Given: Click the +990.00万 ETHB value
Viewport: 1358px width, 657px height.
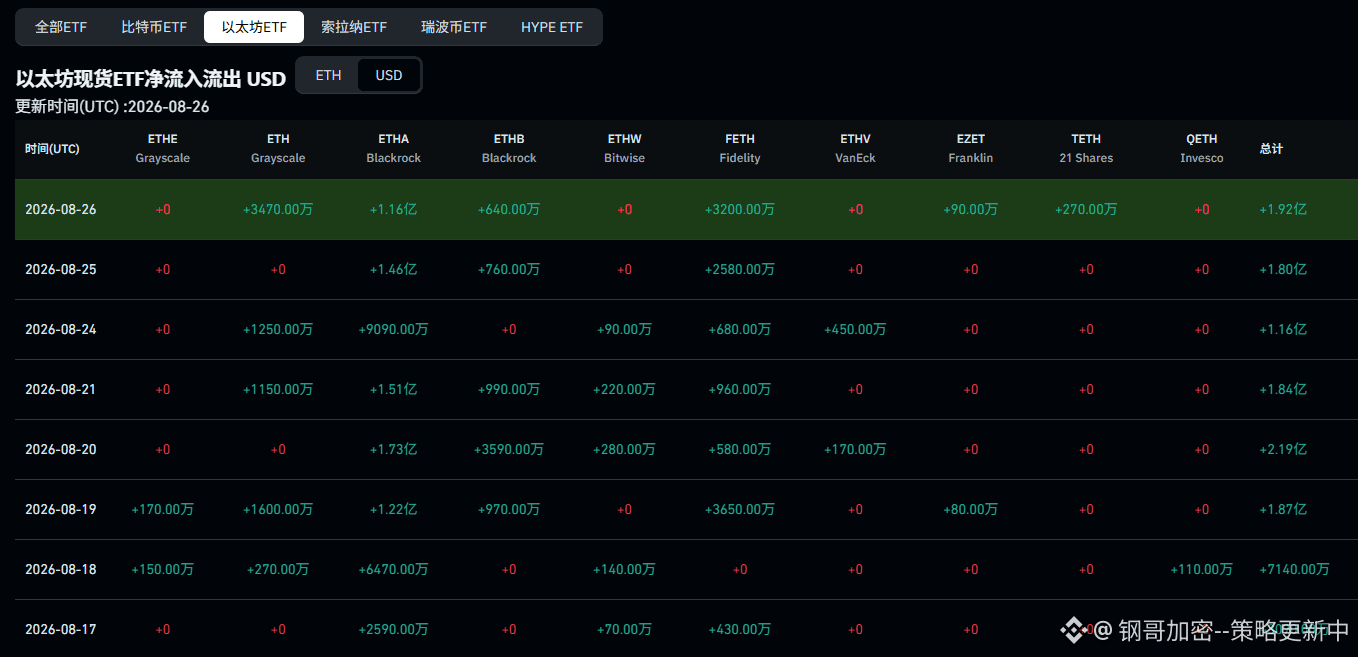Looking at the screenshot, I should 509,389.
